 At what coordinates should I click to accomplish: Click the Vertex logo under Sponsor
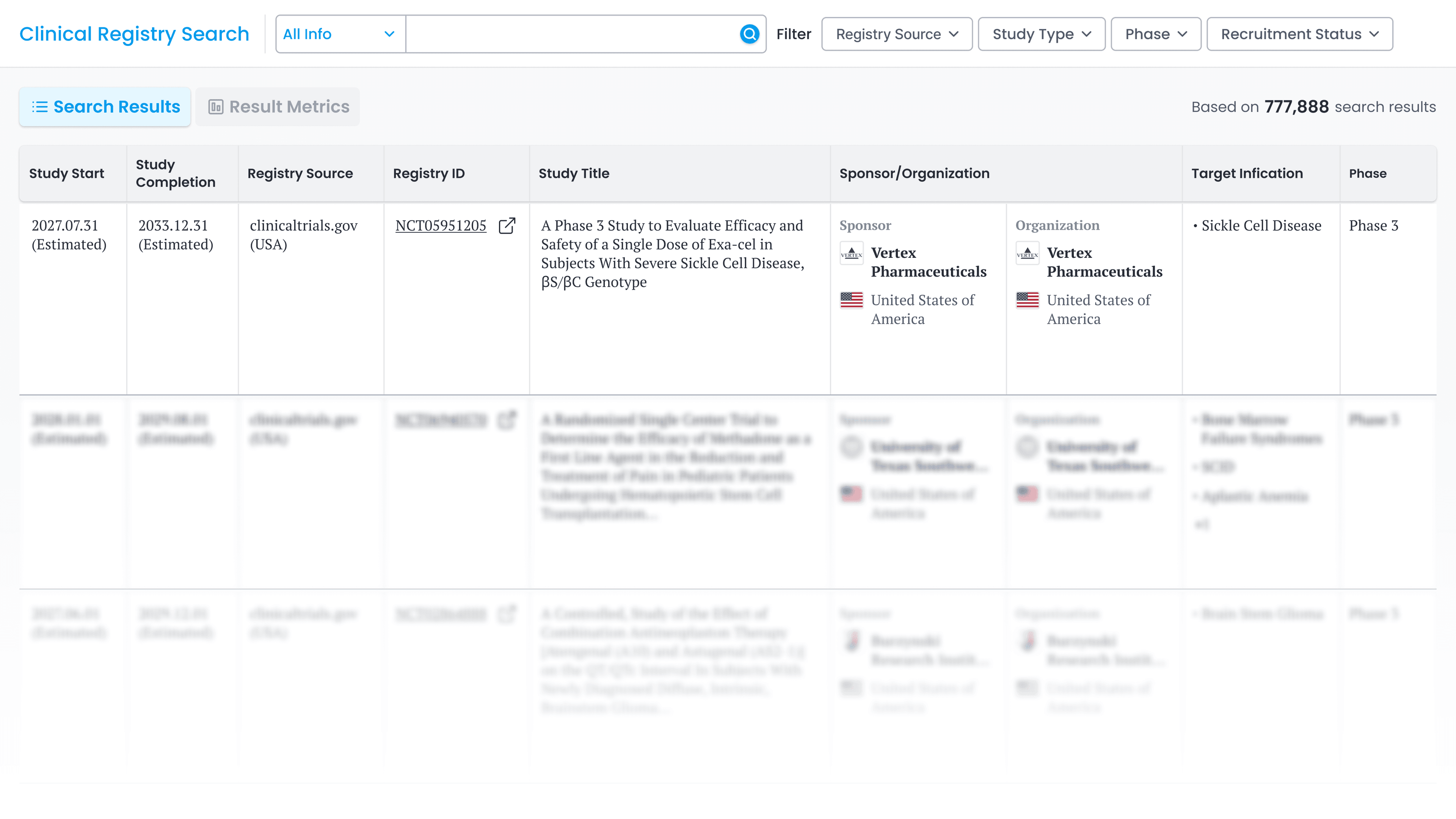pyautogui.click(x=851, y=253)
